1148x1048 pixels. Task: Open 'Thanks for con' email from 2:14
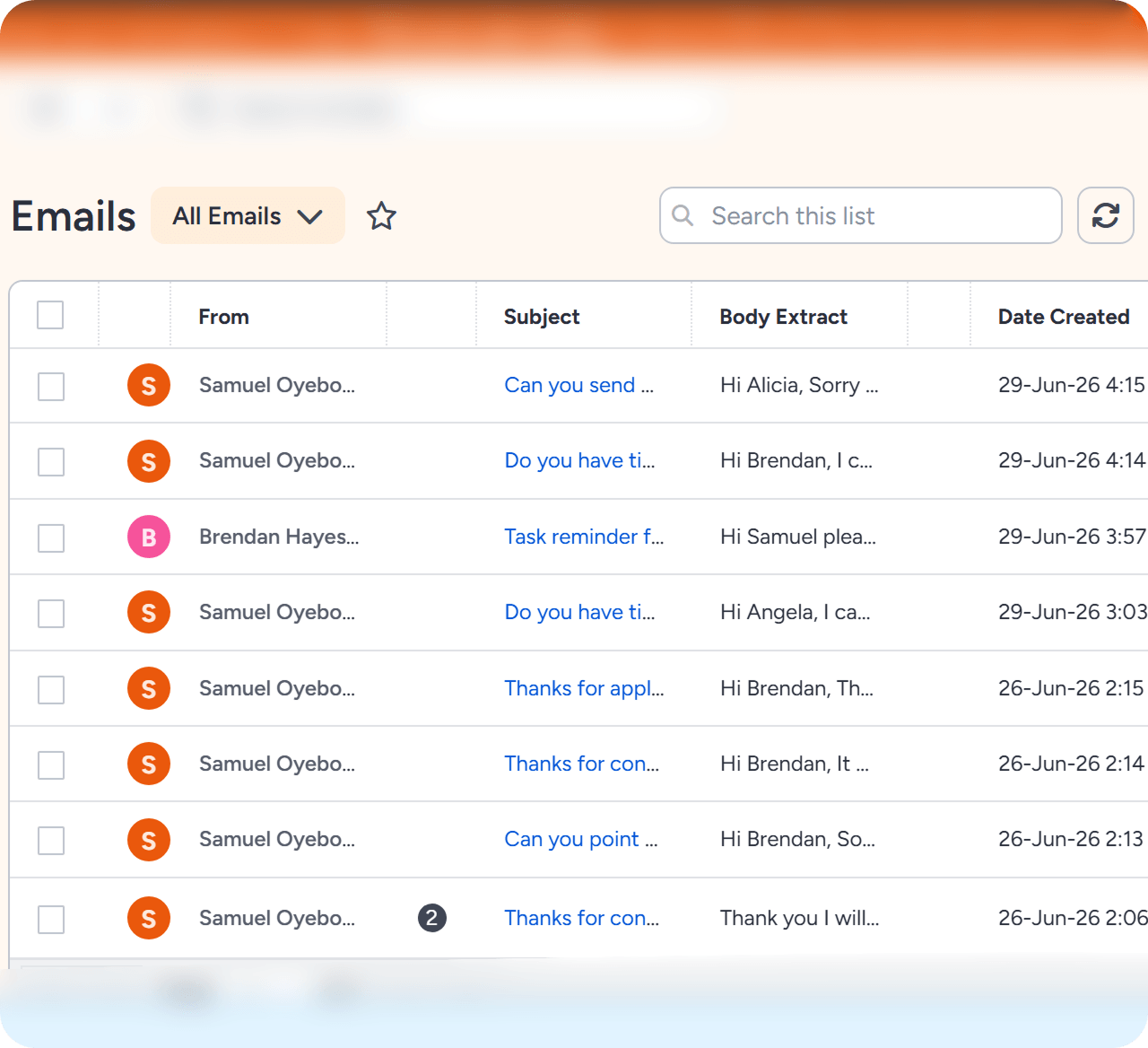[581, 764]
